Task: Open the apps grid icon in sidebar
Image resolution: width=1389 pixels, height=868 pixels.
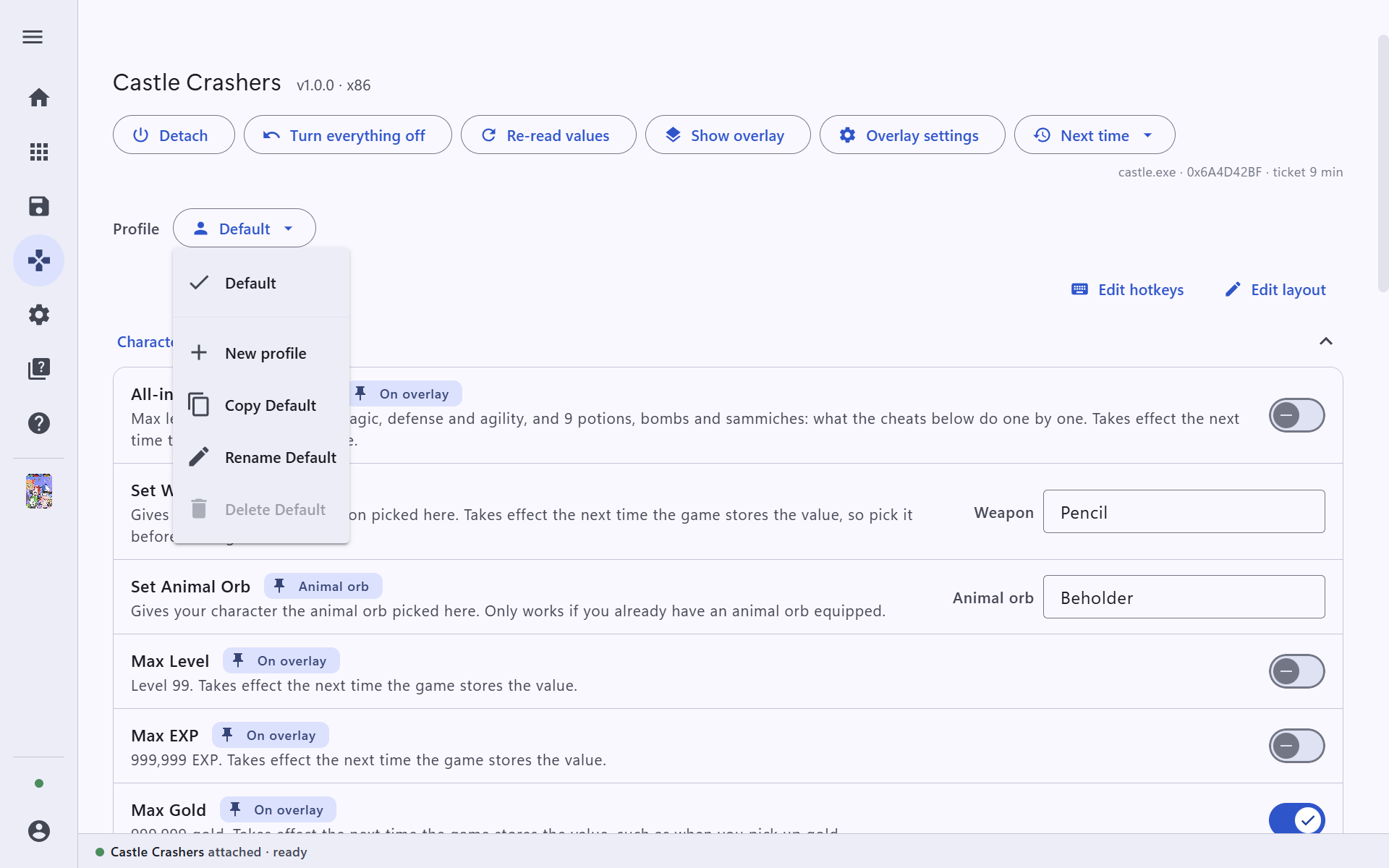Action: click(39, 152)
